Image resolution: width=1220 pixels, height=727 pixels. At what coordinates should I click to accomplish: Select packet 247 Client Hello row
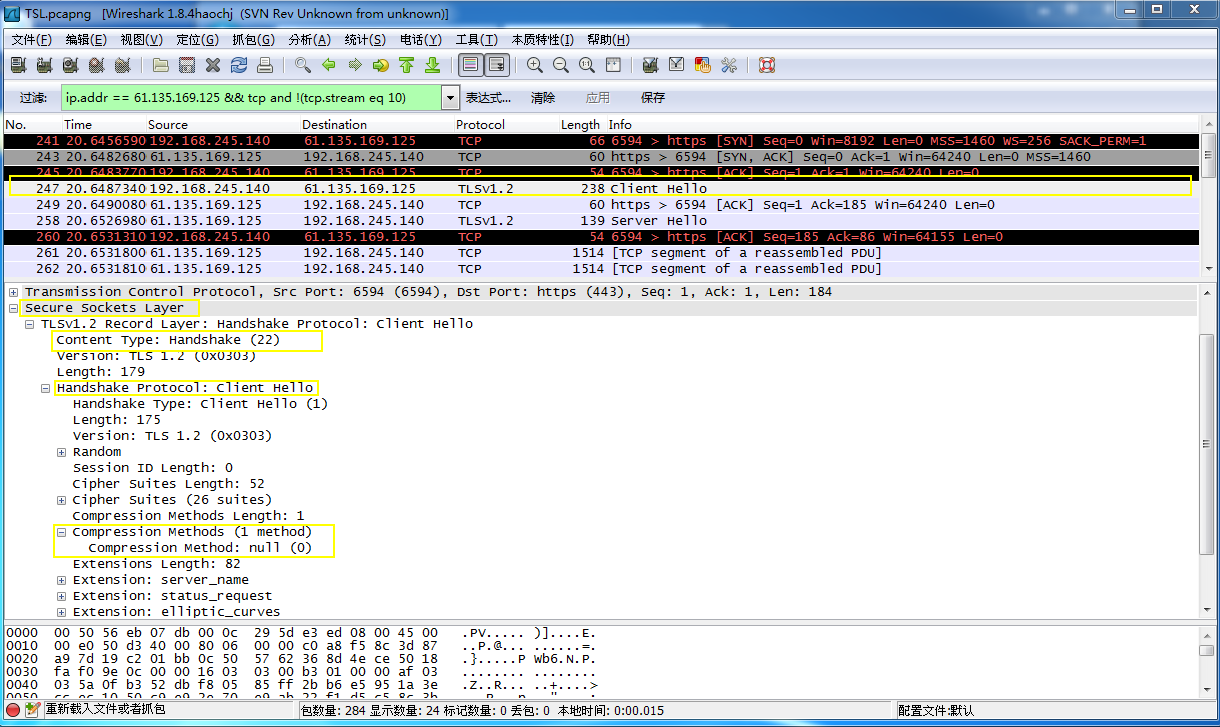(x=600, y=189)
